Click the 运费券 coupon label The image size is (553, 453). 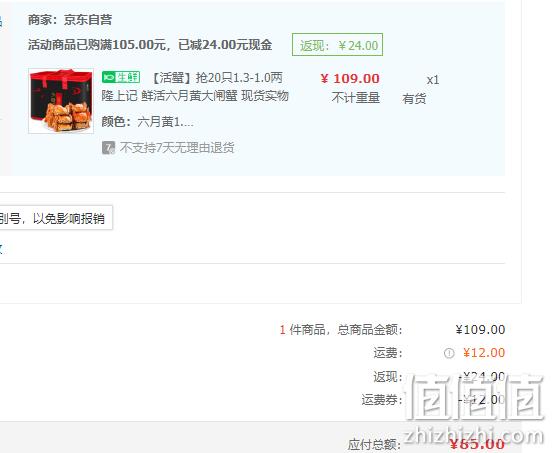pyautogui.click(x=382, y=400)
